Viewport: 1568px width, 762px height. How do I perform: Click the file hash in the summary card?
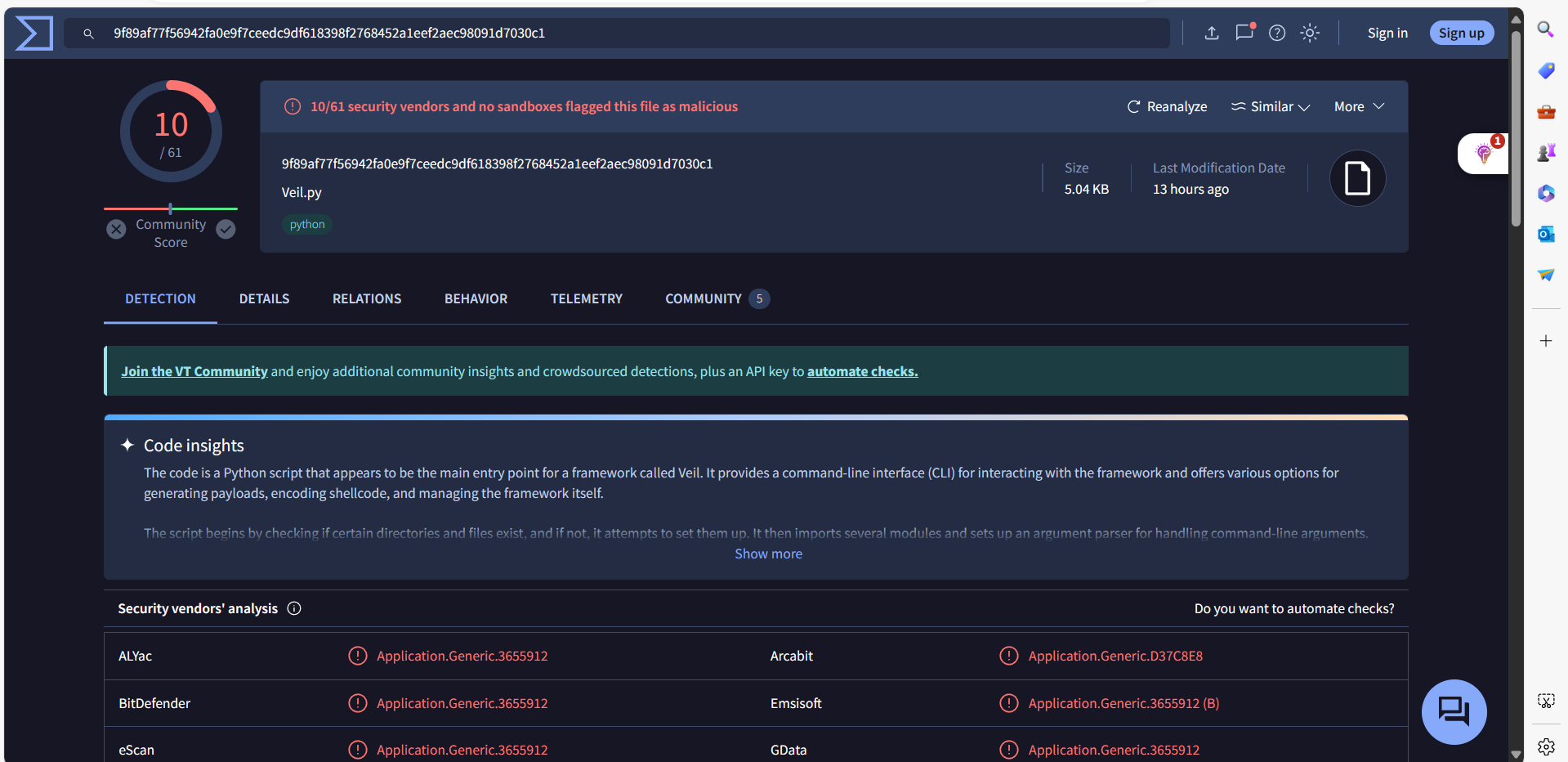click(498, 164)
